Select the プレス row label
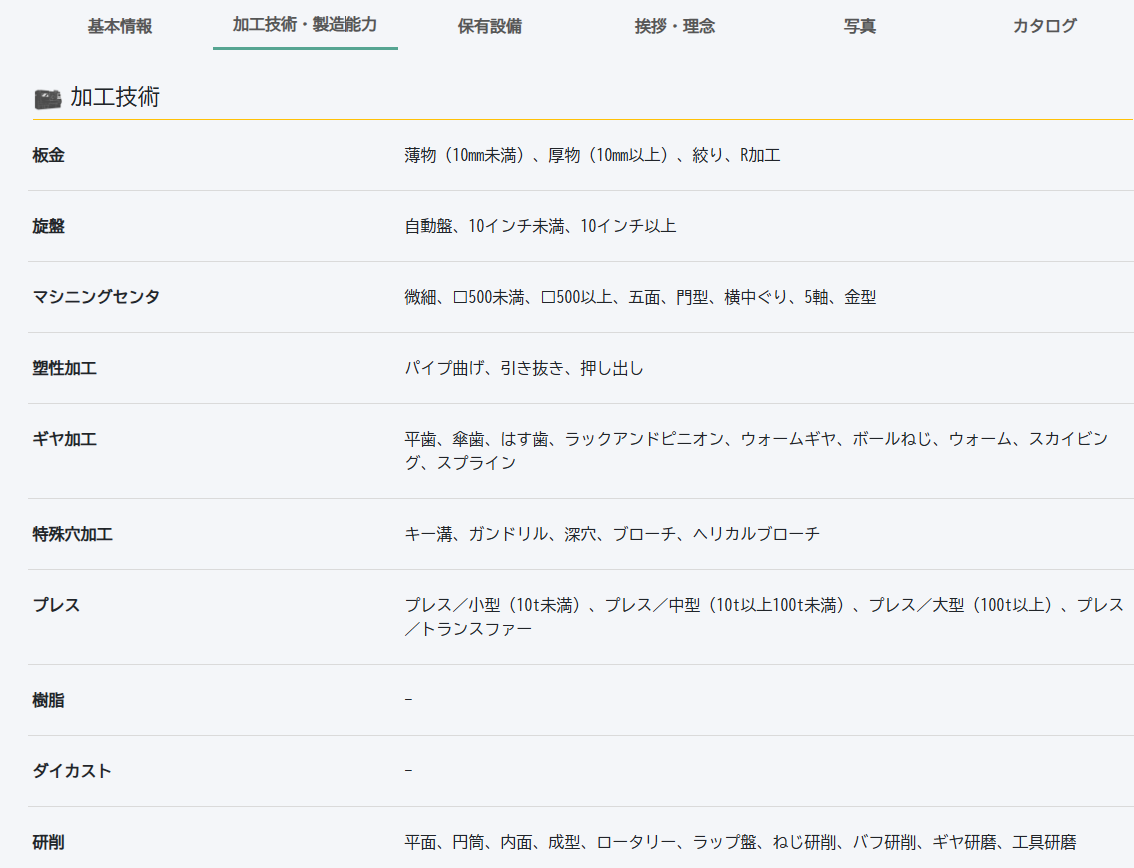 57,605
